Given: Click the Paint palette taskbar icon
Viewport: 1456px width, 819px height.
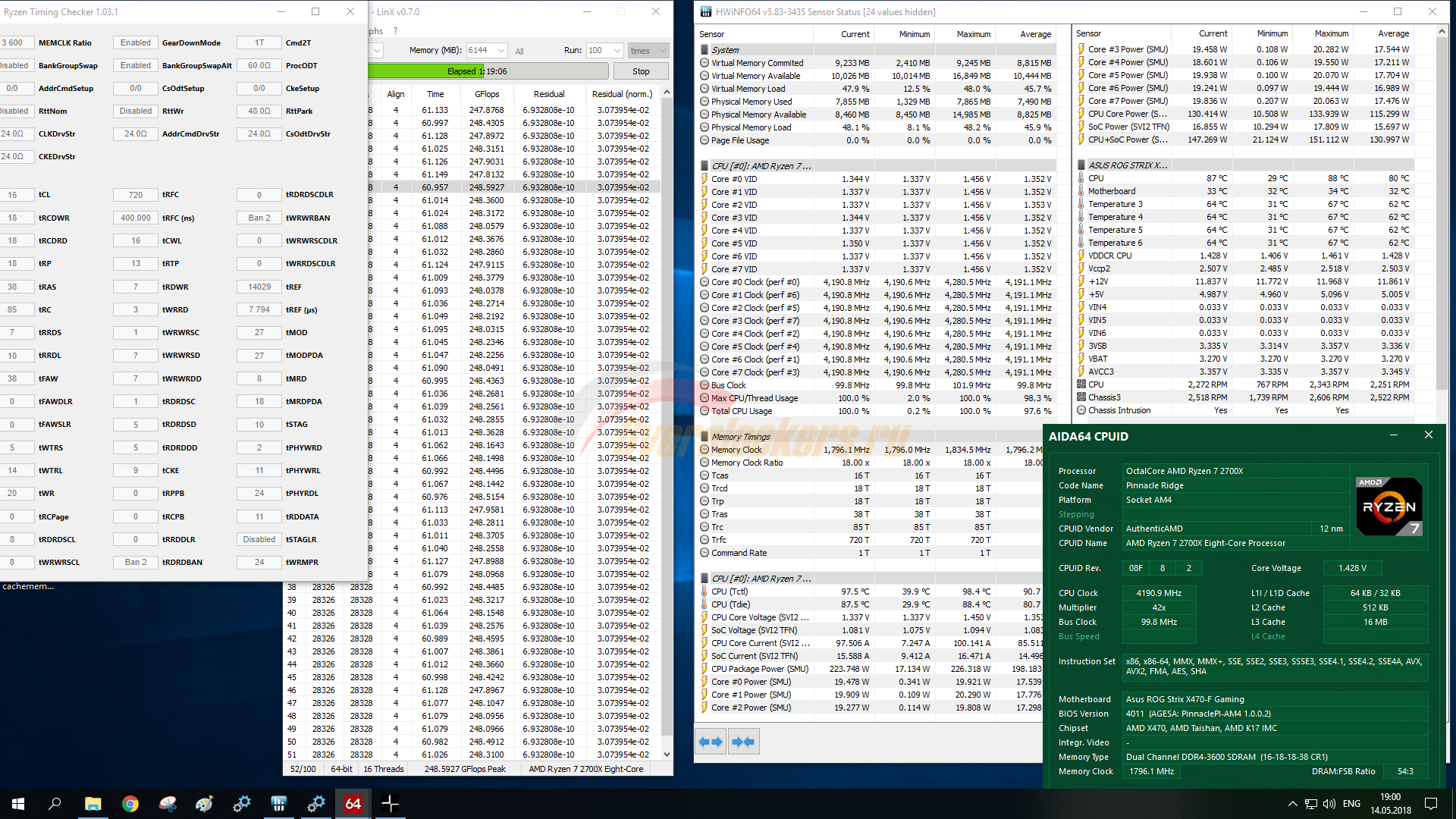Looking at the screenshot, I should click(x=204, y=804).
